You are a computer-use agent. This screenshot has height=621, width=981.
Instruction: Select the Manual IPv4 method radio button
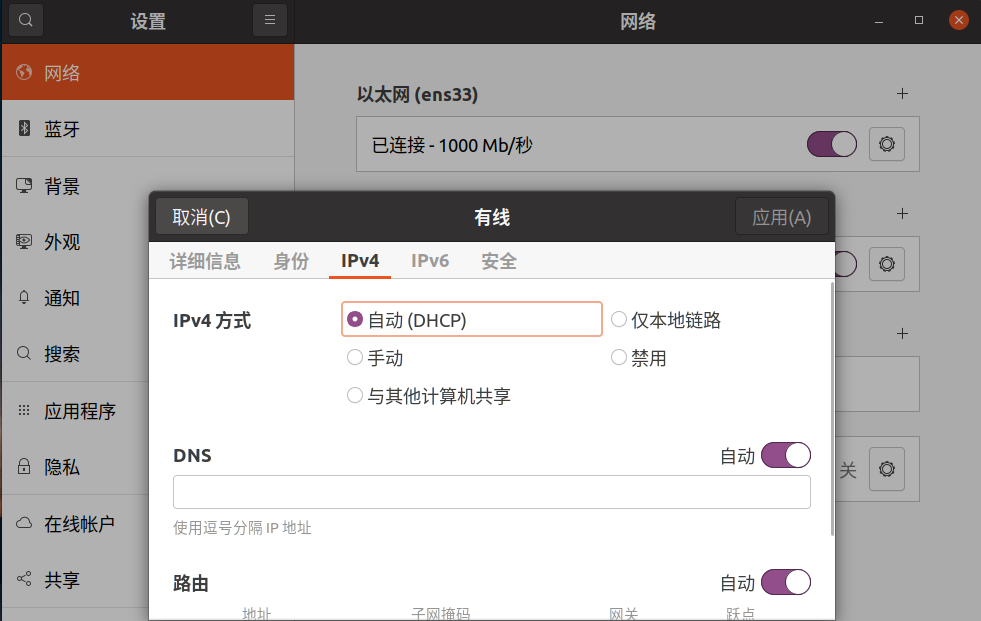(355, 358)
